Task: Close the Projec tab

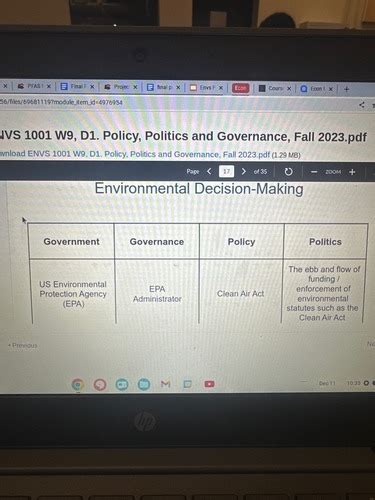Action: (135, 87)
